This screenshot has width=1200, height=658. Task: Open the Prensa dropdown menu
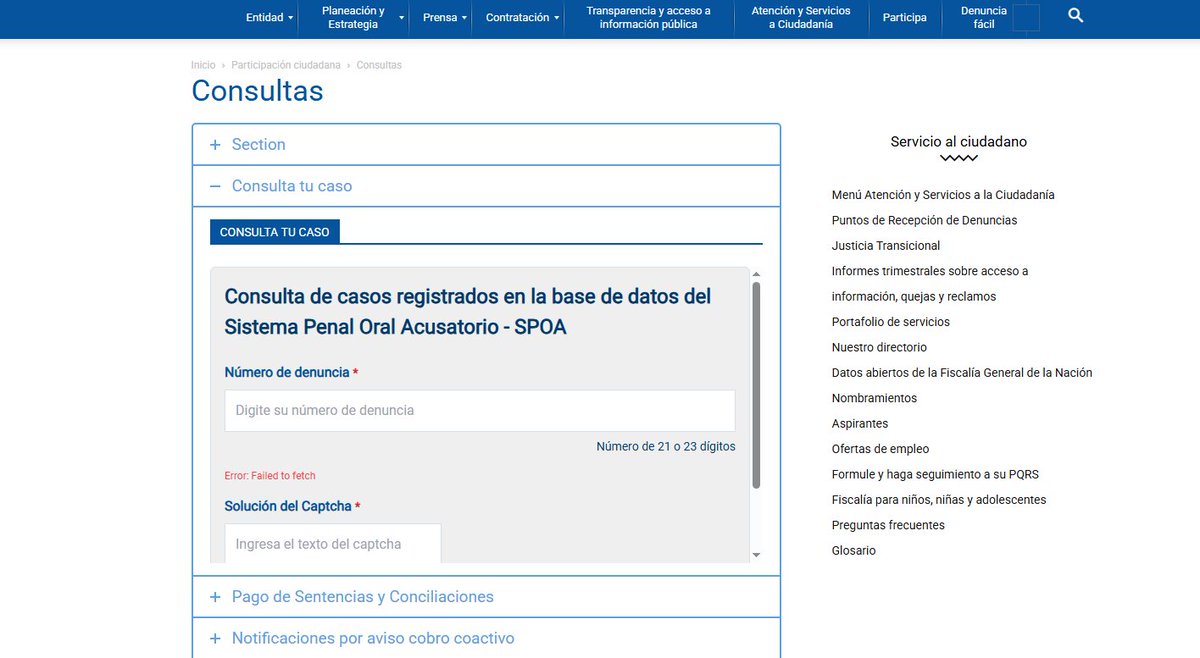tap(445, 17)
